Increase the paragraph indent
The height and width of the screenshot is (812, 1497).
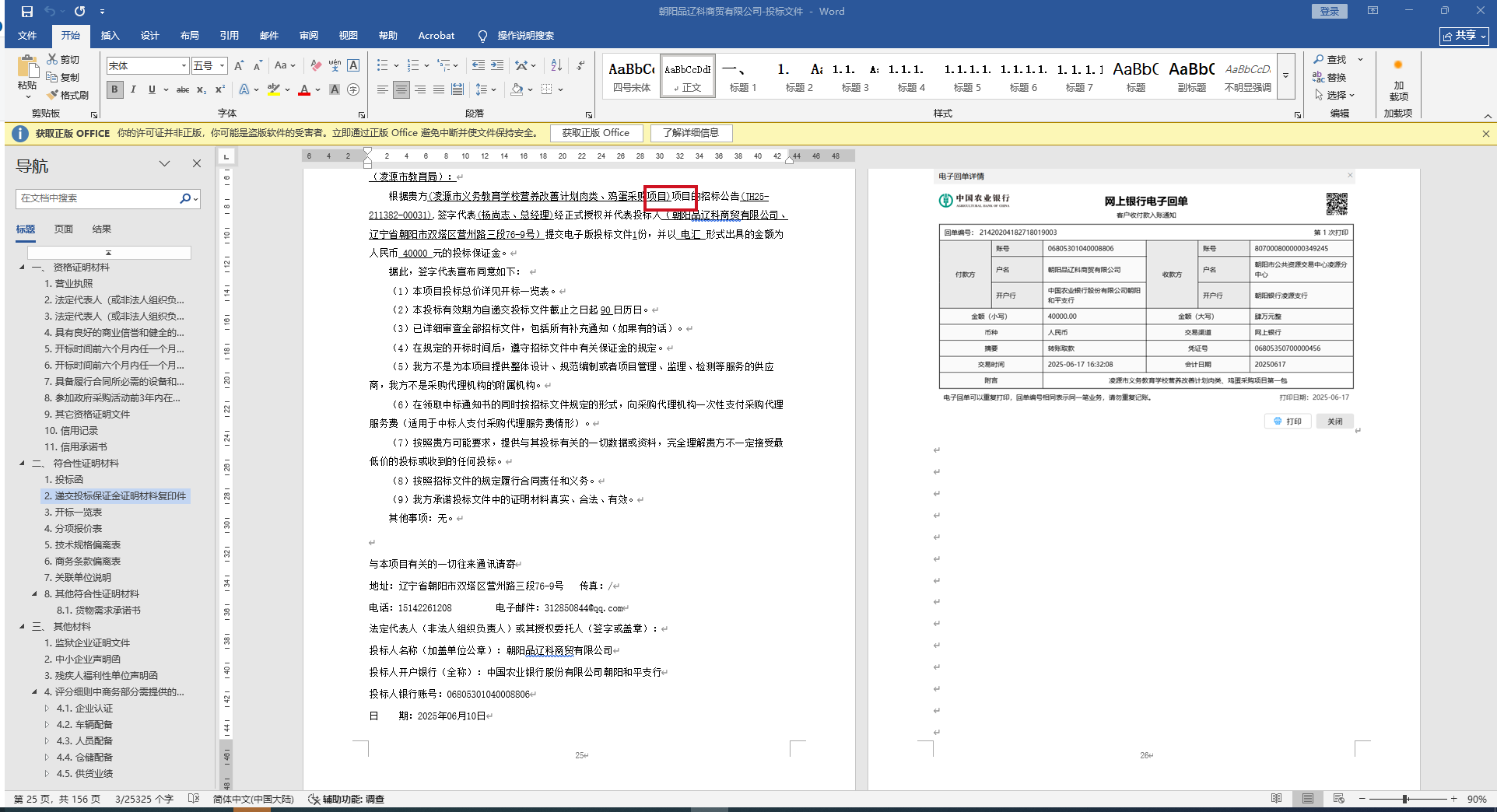click(x=497, y=66)
